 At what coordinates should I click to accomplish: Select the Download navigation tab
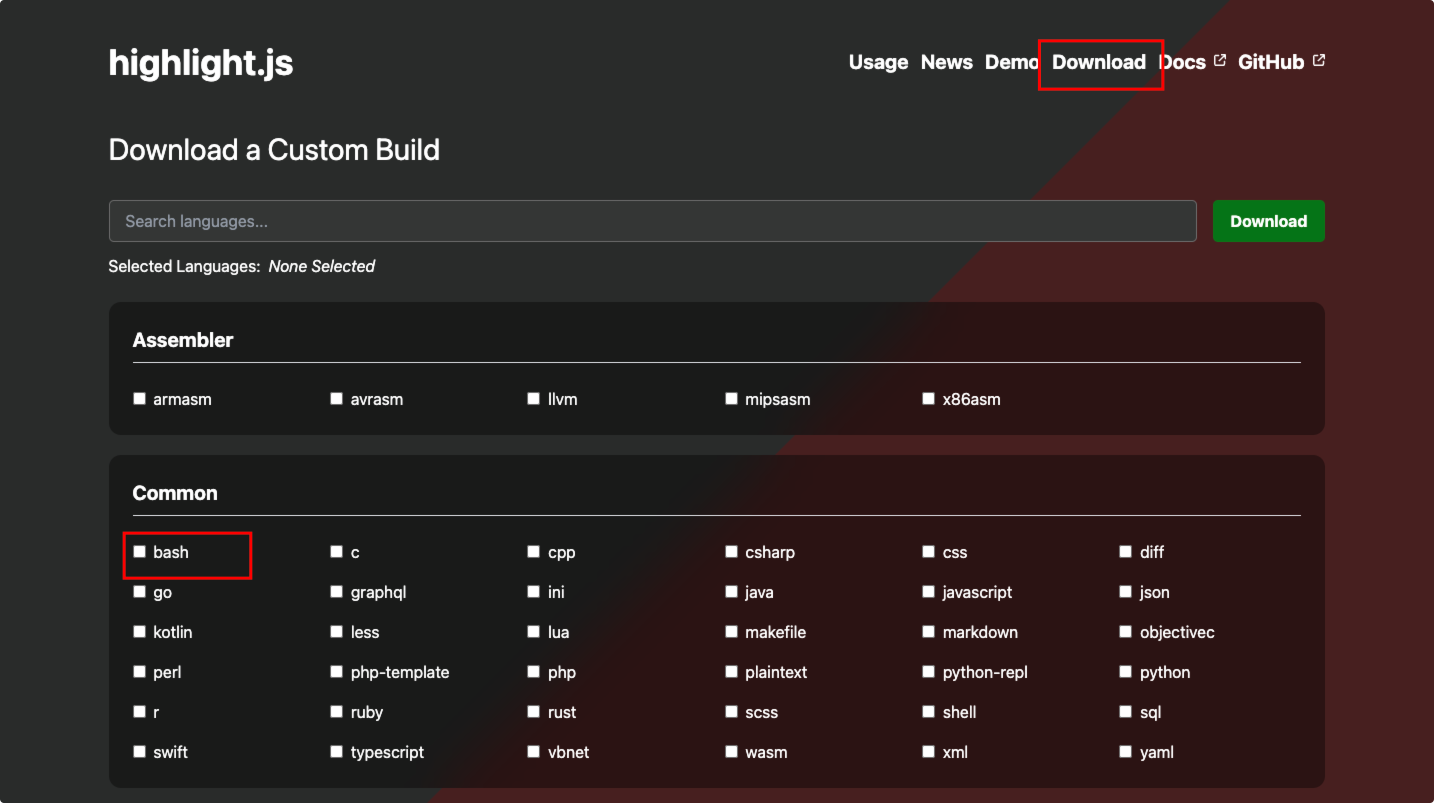1098,62
